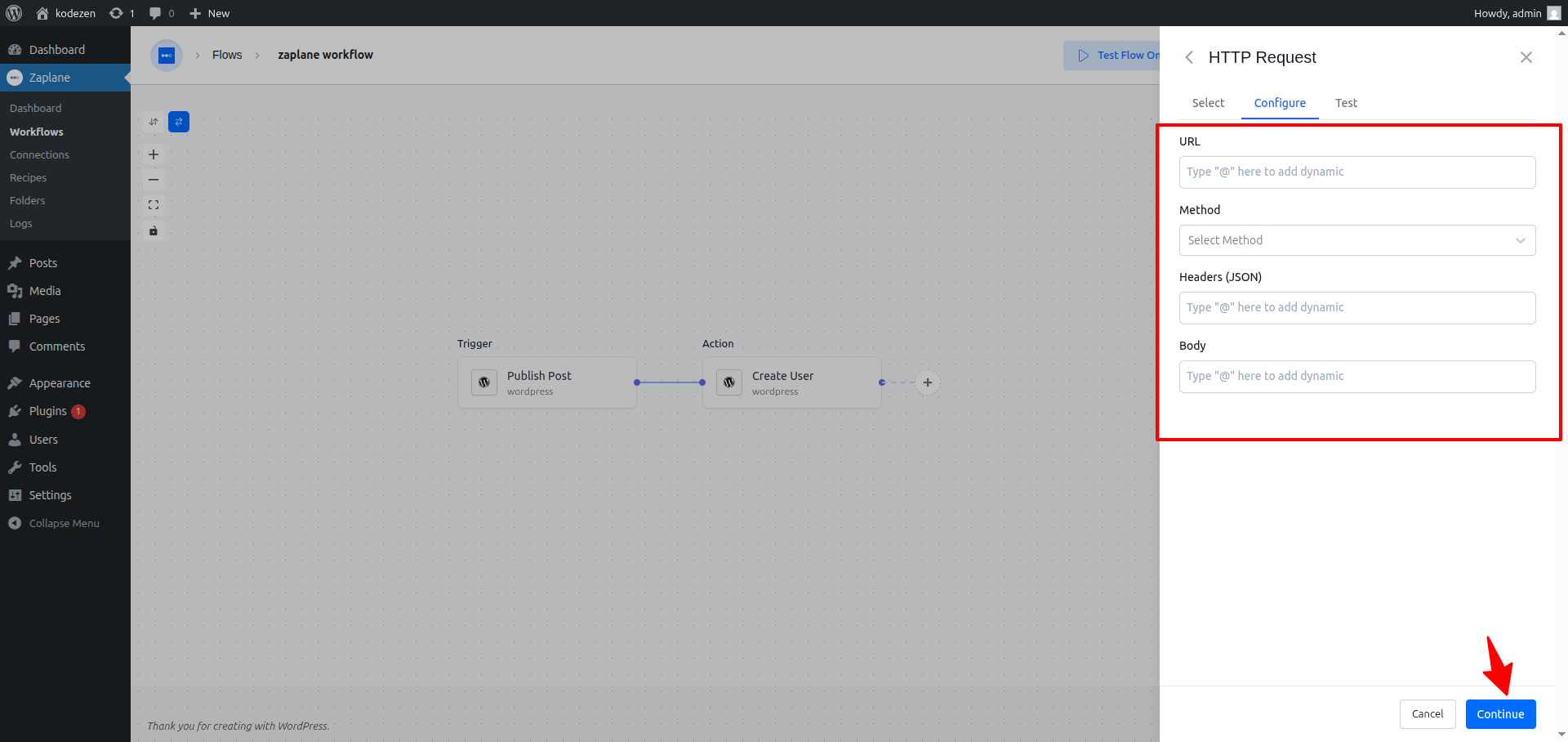Zoom in on the canvas
Image resolution: width=1568 pixels, height=742 pixels.
click(x=154, y=154)
